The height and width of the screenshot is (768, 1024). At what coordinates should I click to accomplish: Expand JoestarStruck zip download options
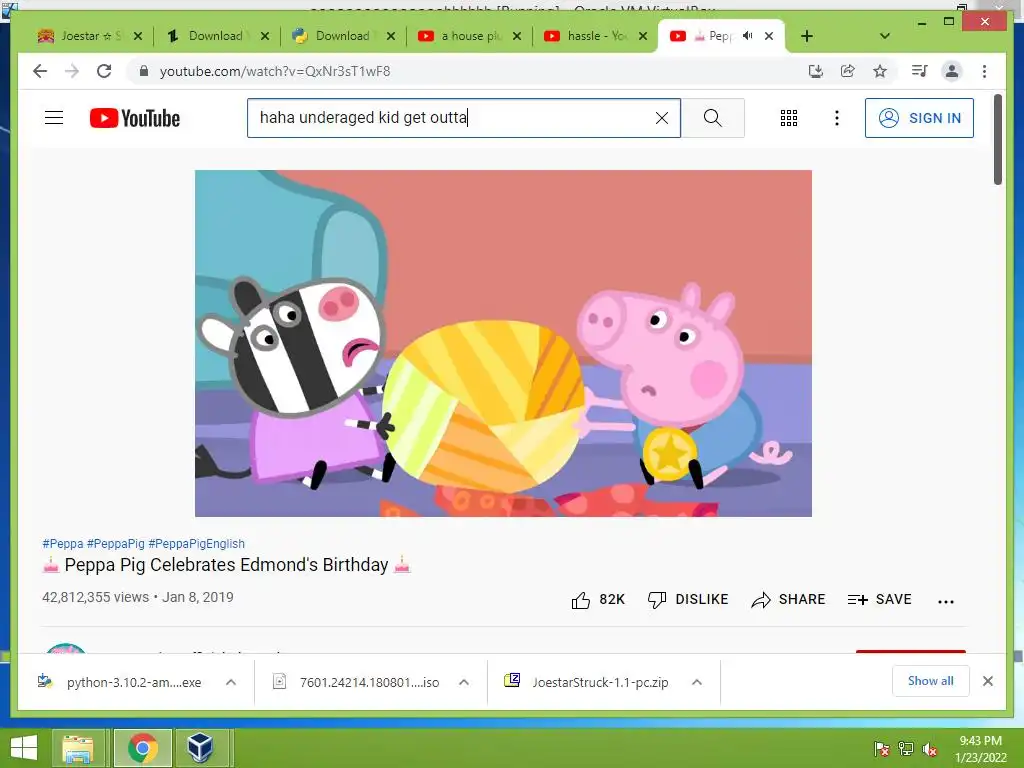pos(697,682)
